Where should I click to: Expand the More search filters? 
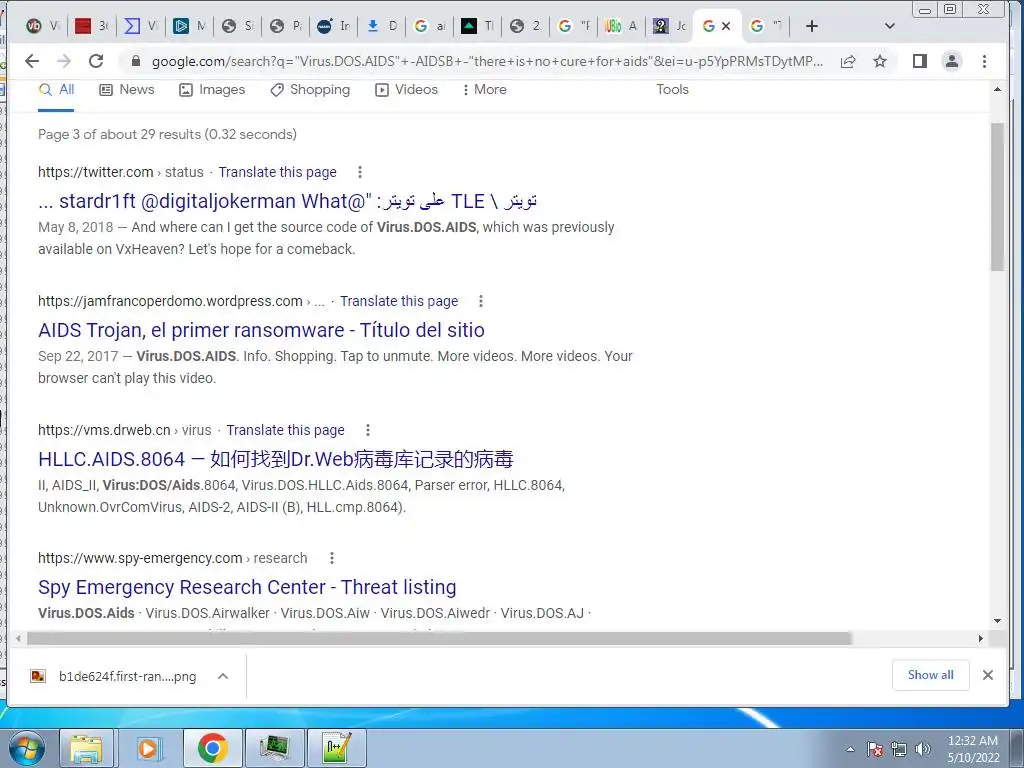(485, 89)
